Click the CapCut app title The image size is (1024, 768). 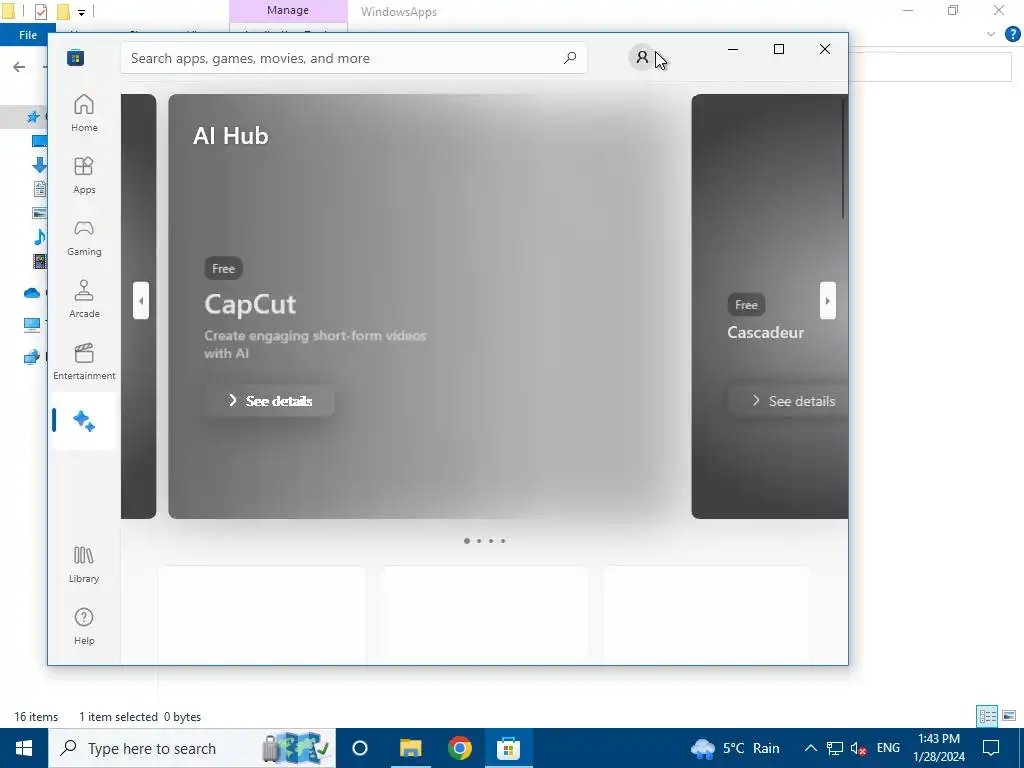250,304
